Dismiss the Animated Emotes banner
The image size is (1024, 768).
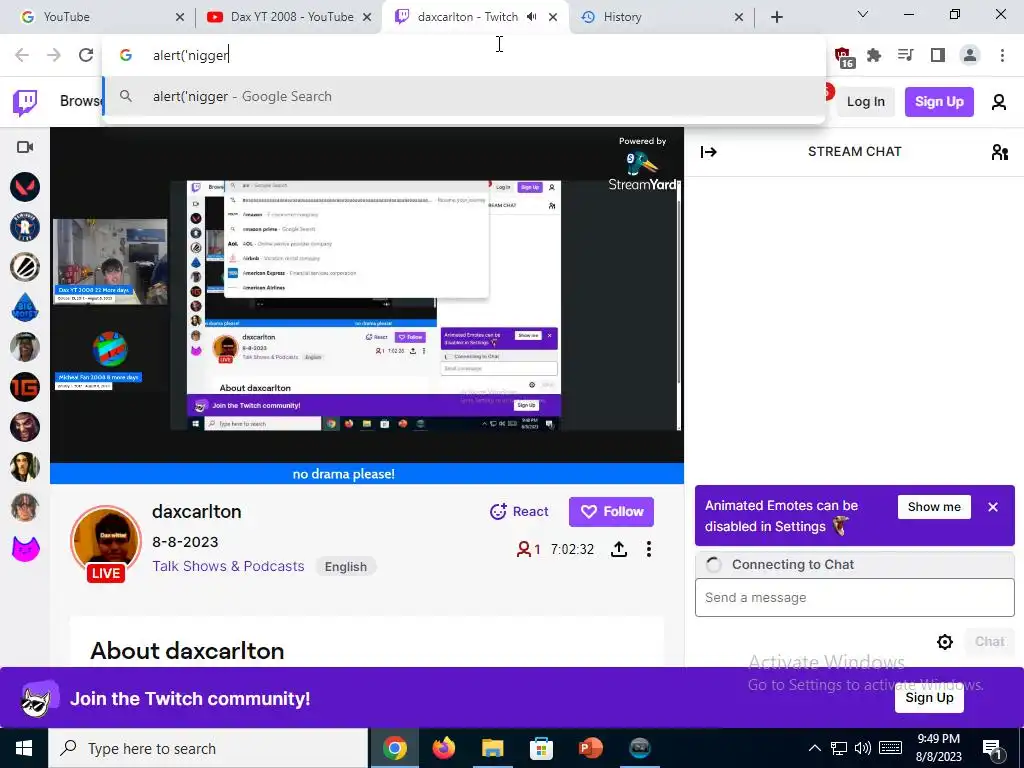993,507
